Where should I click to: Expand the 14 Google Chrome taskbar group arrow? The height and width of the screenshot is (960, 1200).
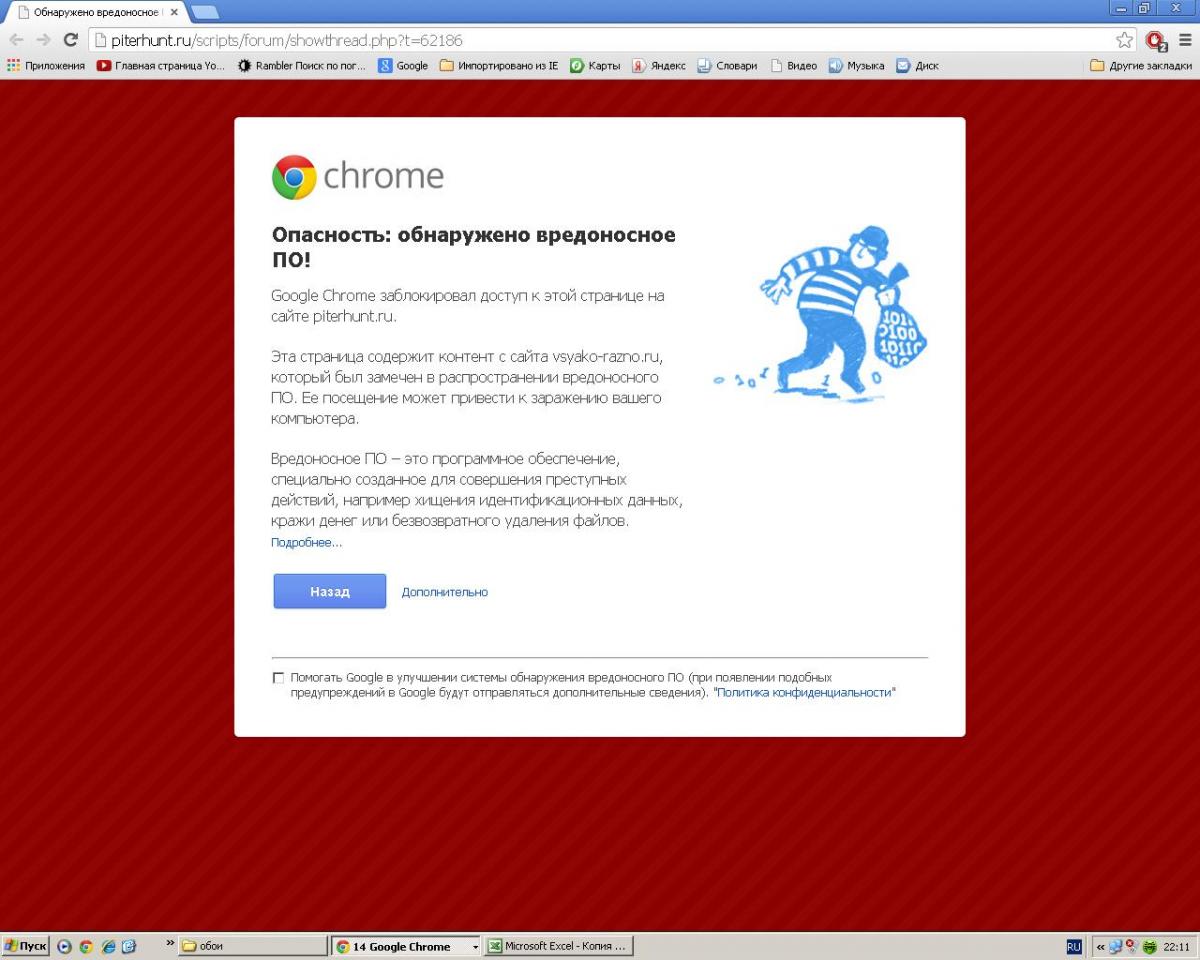tap(475, 947)
